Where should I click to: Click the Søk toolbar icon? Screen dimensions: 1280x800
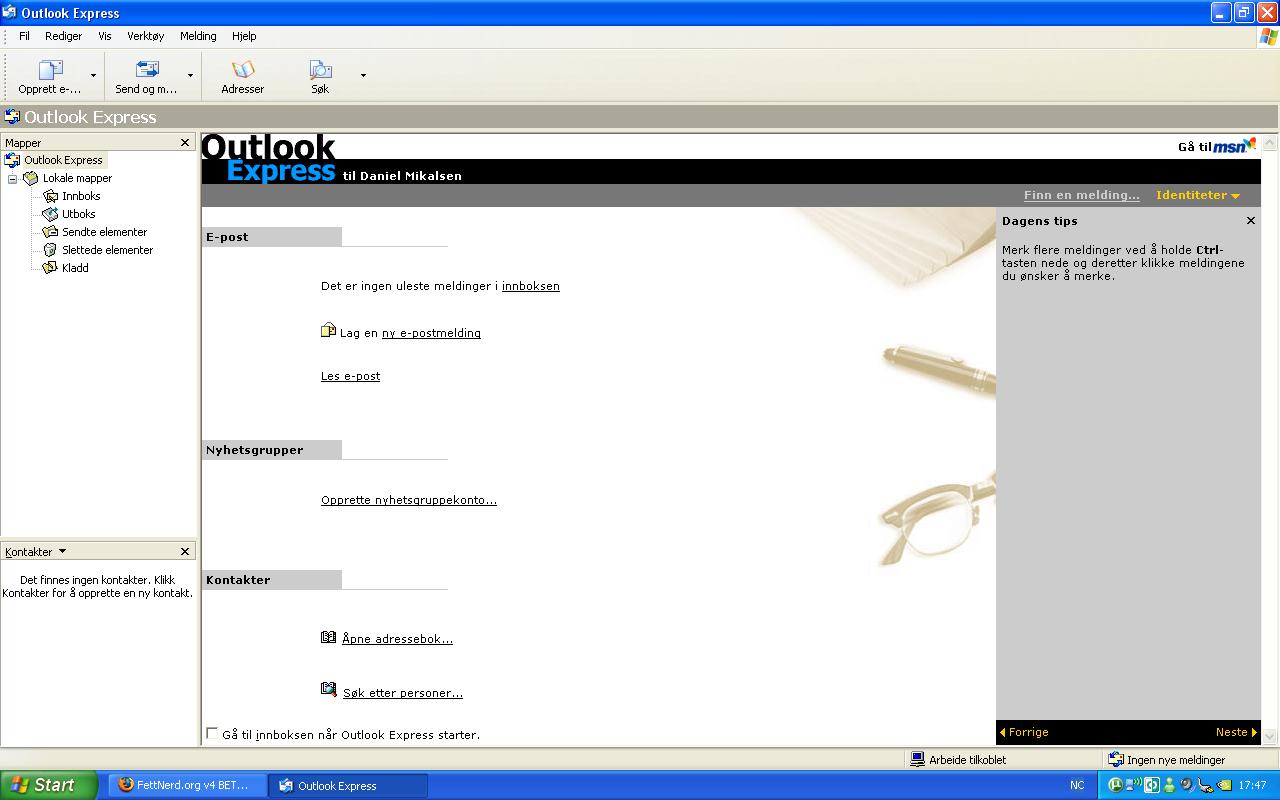(320, 70)
